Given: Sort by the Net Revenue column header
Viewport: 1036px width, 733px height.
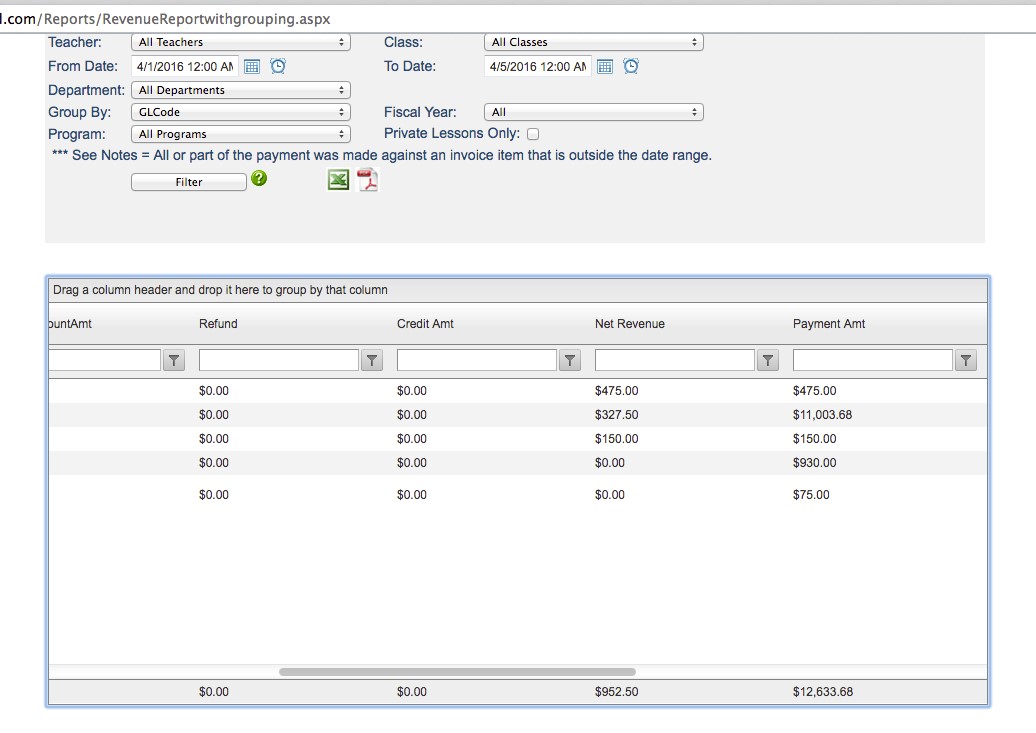Looking at the screenshot, I should coord(630,324).
